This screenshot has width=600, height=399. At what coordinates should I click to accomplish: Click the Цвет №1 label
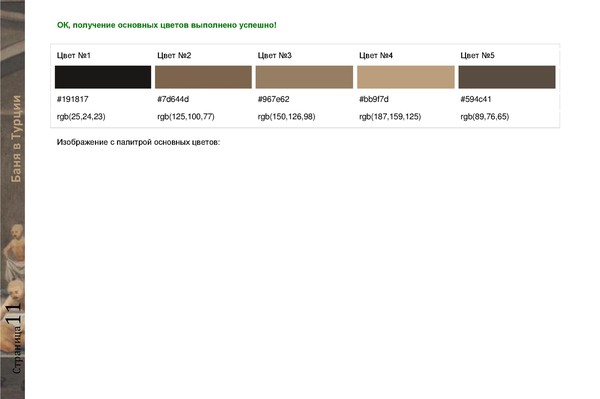pyautogui.click(x=74, y=55)
